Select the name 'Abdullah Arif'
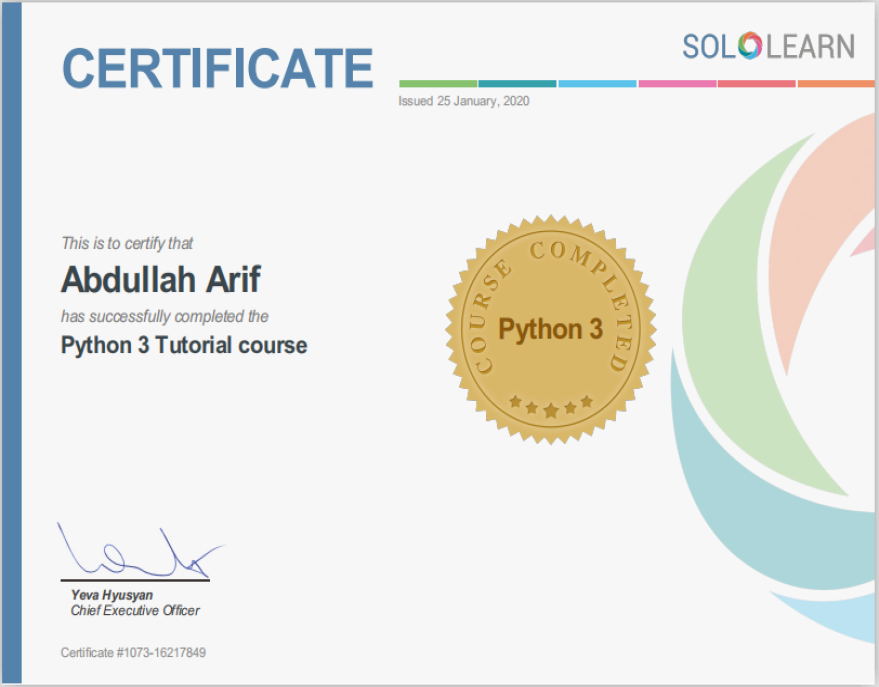This screenshot has height=687, width=879. click(x=161, y=279)
